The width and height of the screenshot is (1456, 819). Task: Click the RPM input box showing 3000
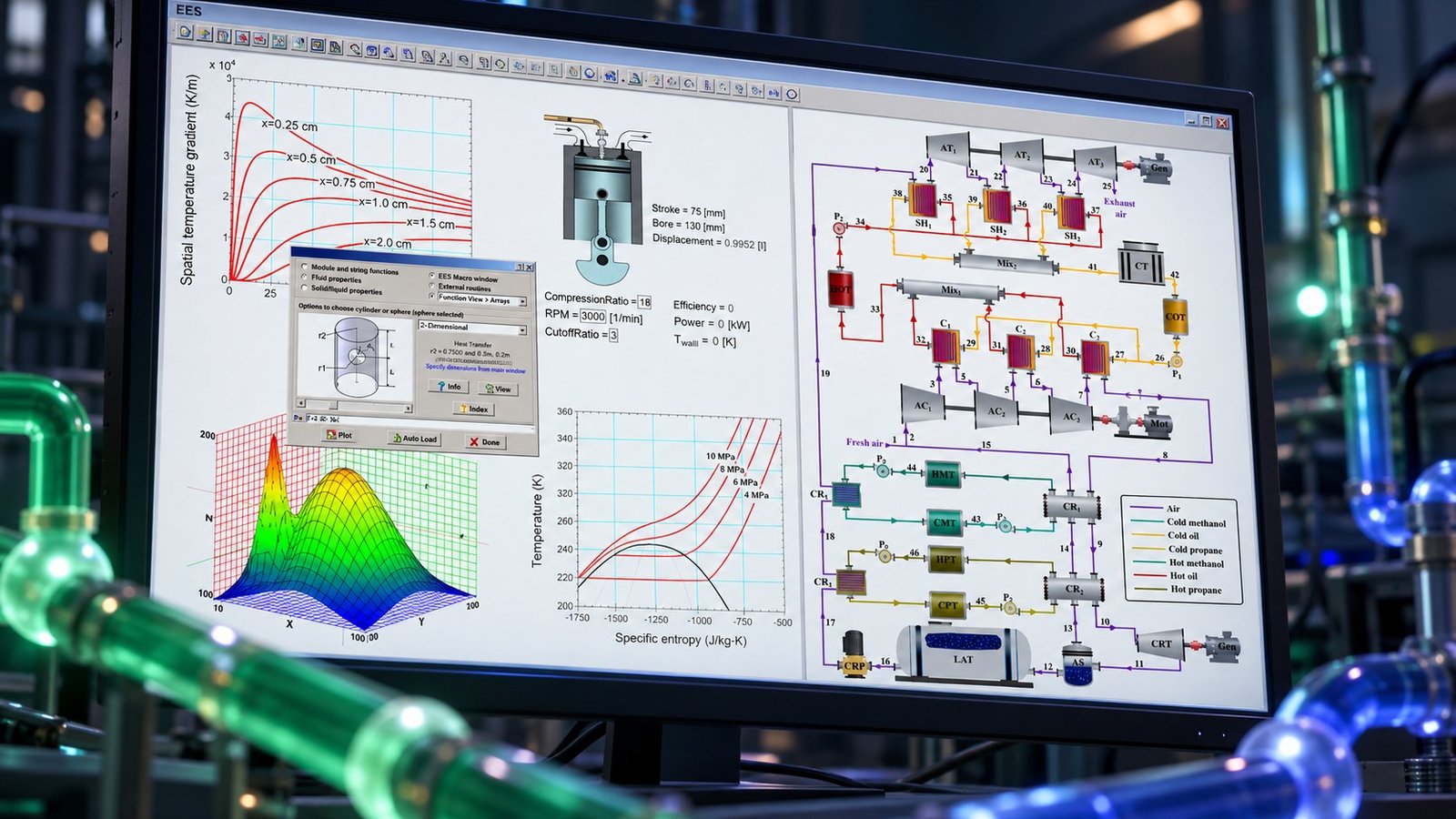(592, 316)
